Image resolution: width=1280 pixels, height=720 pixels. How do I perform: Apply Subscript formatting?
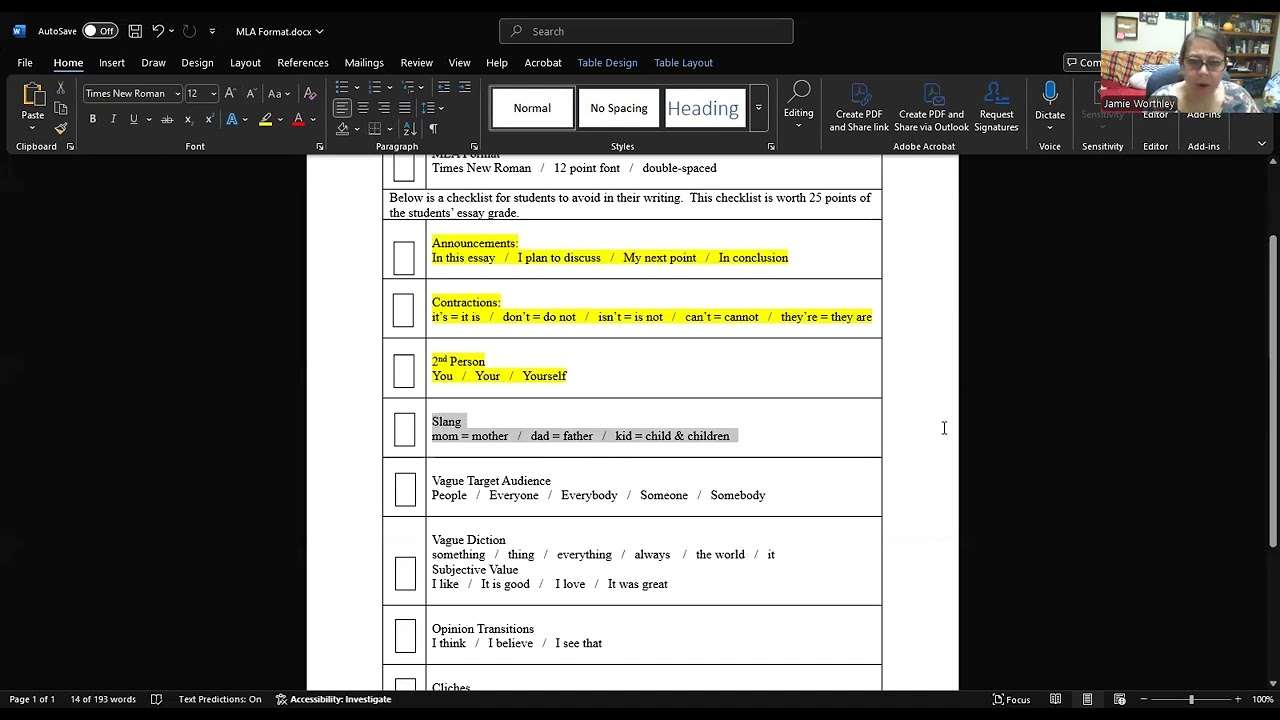[188, 119]
